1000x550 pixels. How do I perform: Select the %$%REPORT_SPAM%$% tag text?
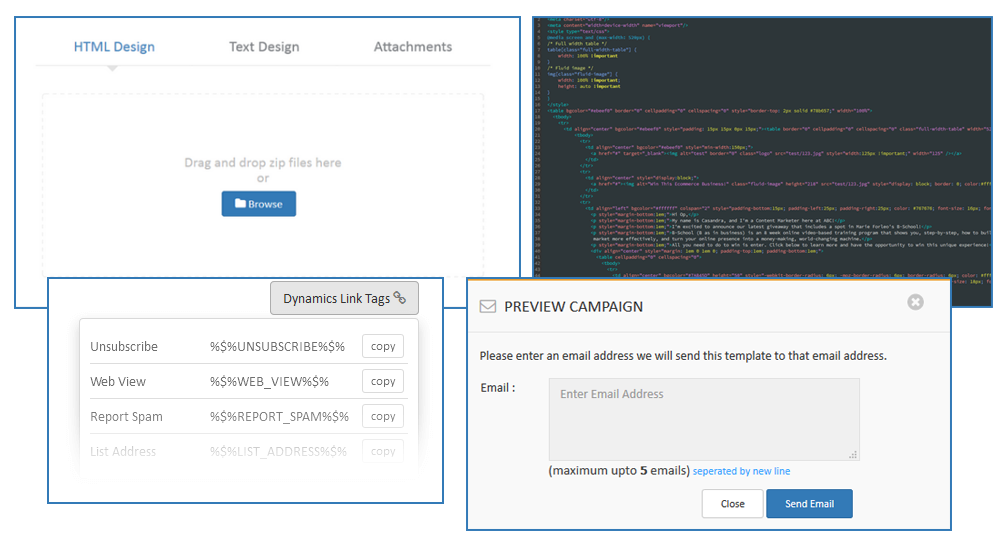[x=279, y=417]
